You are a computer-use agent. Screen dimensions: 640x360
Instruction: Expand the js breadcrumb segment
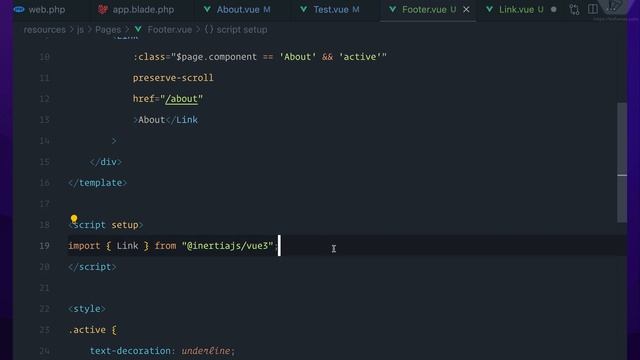tap(80, 30)
